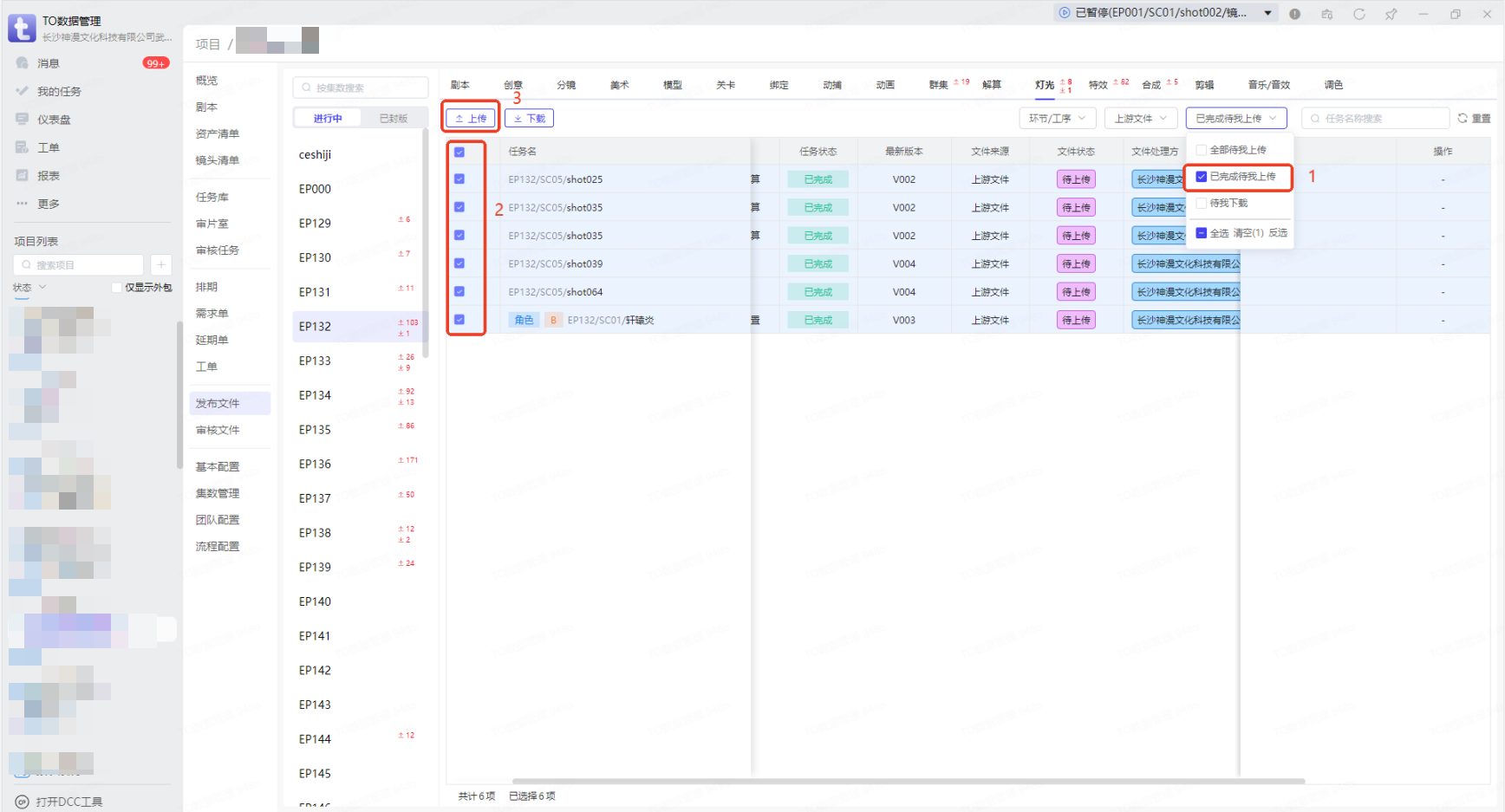Click the 仪表盘 dashboard icon
Viewport: 1505px width, 812px height.
click(23, 120)
